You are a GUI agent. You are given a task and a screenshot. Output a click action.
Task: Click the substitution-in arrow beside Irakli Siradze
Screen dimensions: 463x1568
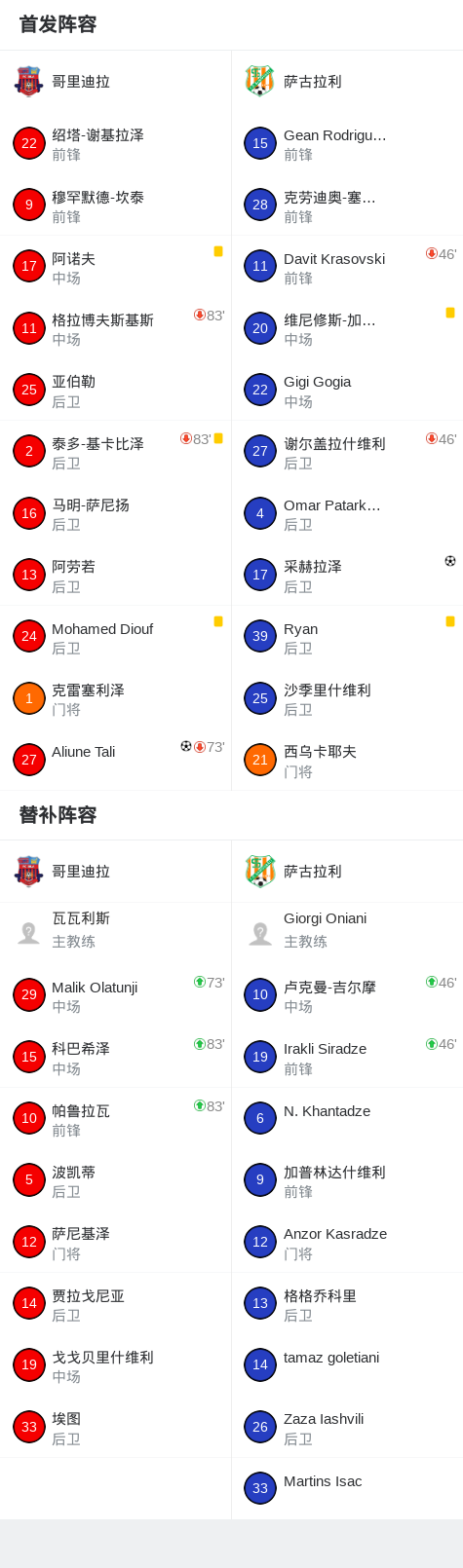(431, 1043)
